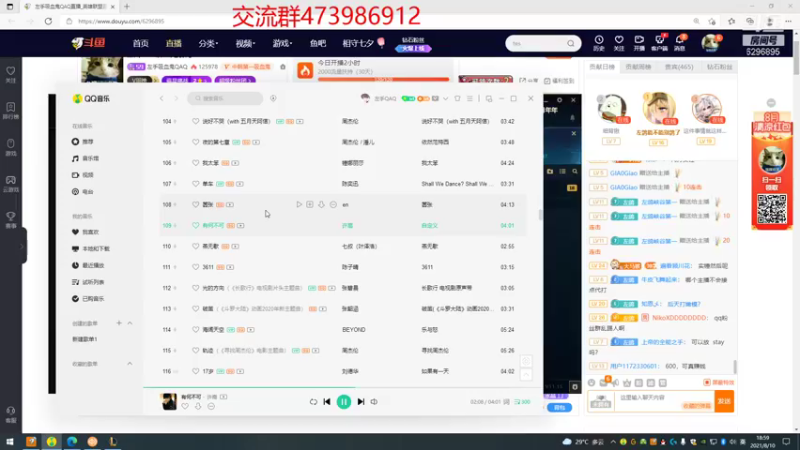The height and width of the screenshot is (450, 800).
Task: Open the playlist queue showing 300 songs
Action: [x=522, y=402]
